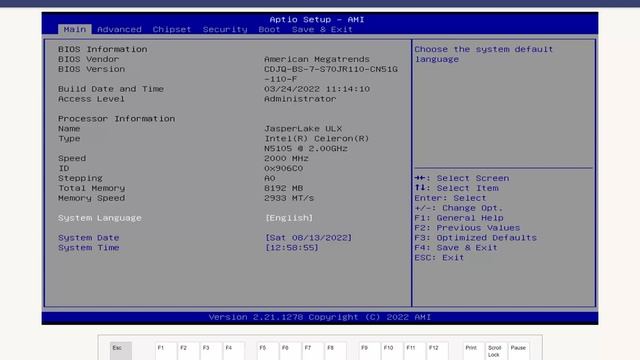Click the JasperLake ULX processor name
Screen dimensions: 640x360
[x=303, y=129]
